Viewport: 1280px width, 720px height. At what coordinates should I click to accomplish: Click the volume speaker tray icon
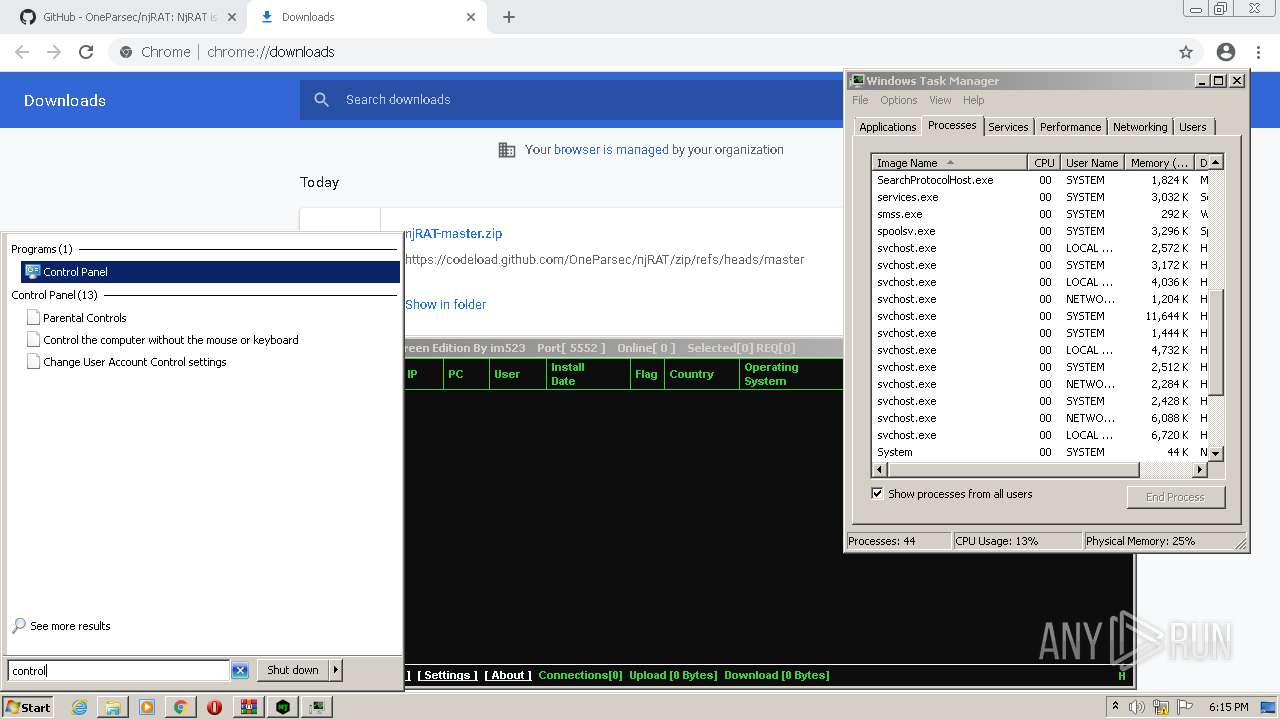tap(1138, 707)
